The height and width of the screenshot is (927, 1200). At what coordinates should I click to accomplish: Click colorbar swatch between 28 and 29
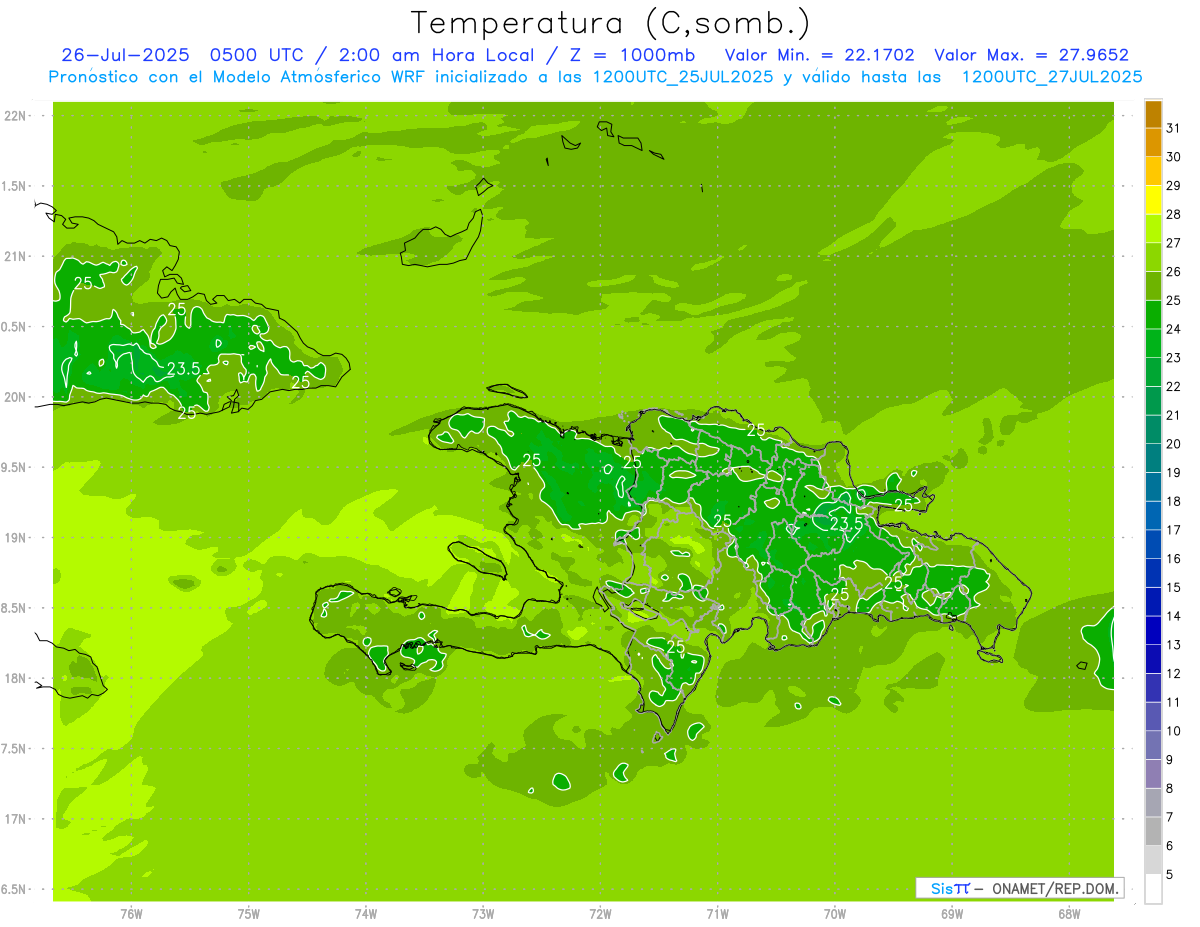coord(1153,200)
